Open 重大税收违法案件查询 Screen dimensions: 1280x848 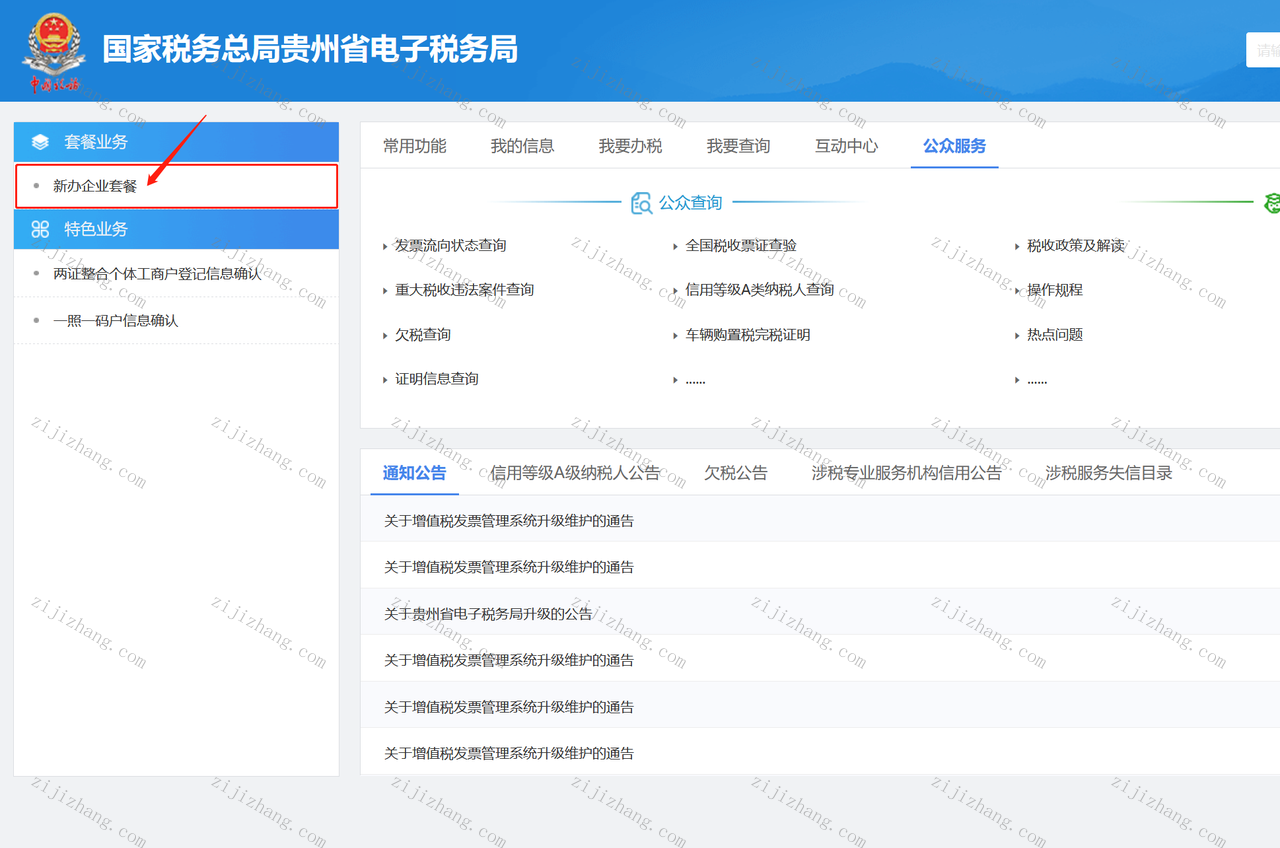(x=464, y=290)
